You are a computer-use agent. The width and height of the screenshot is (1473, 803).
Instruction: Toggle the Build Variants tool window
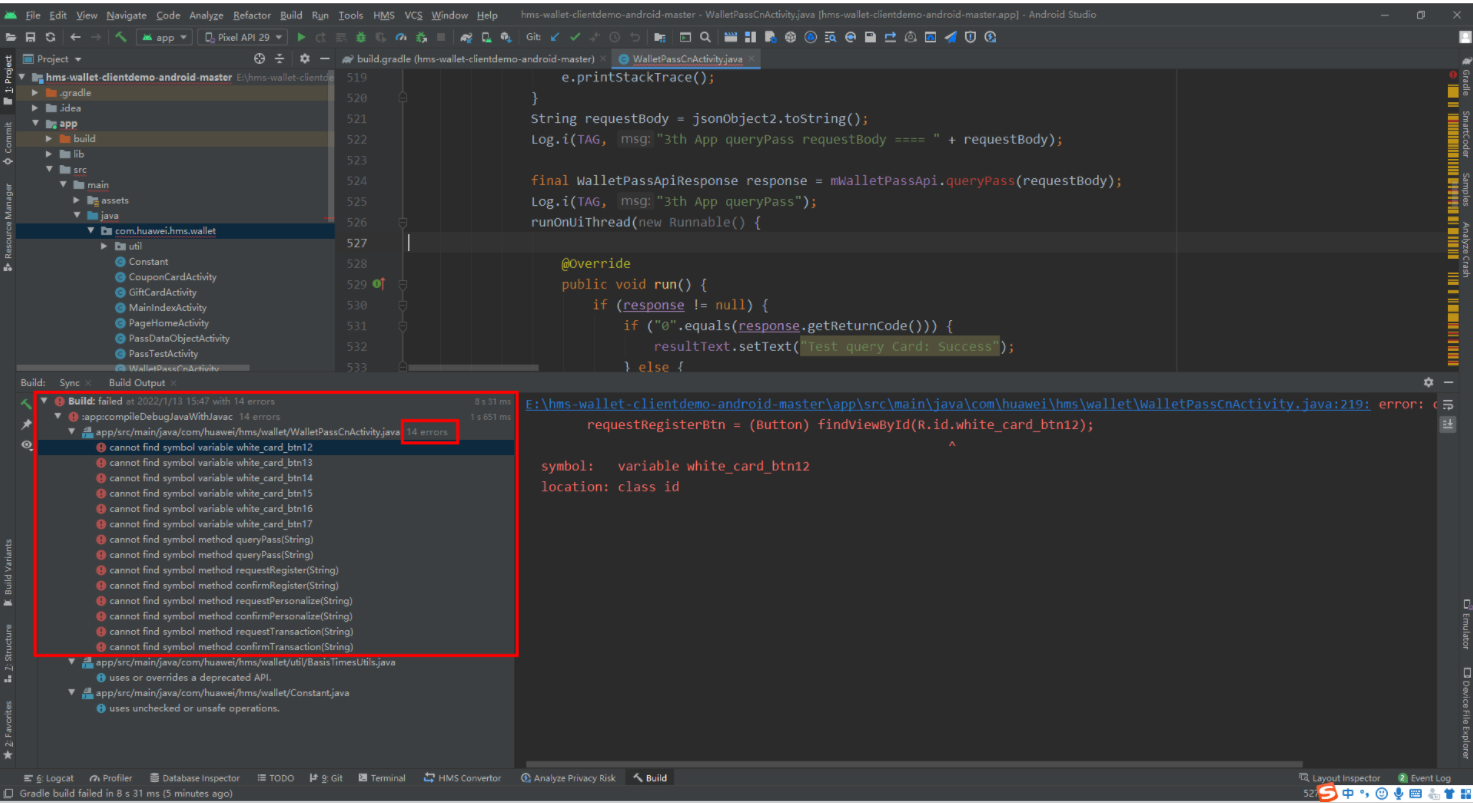click(8, 572)
